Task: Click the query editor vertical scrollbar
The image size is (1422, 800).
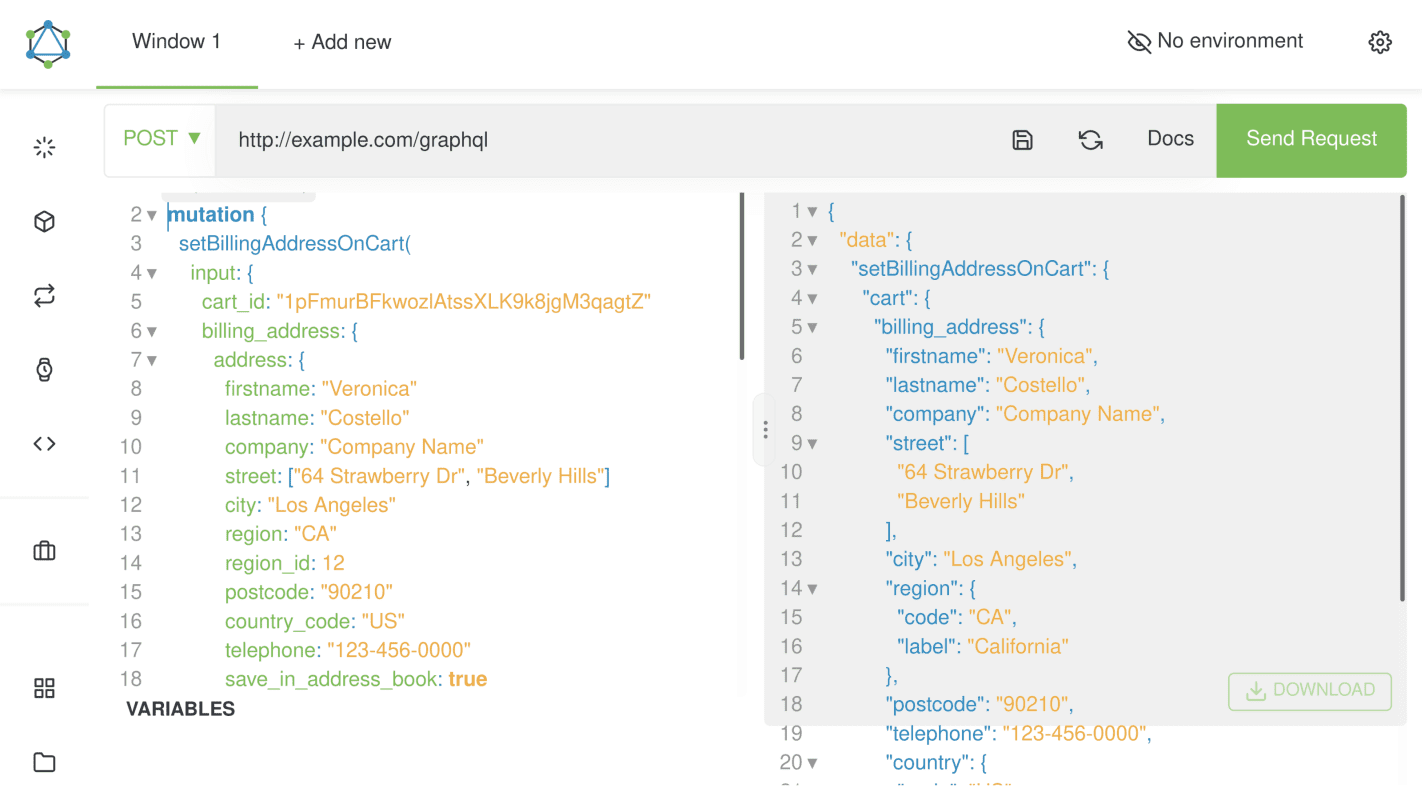Action: point(742,277)
